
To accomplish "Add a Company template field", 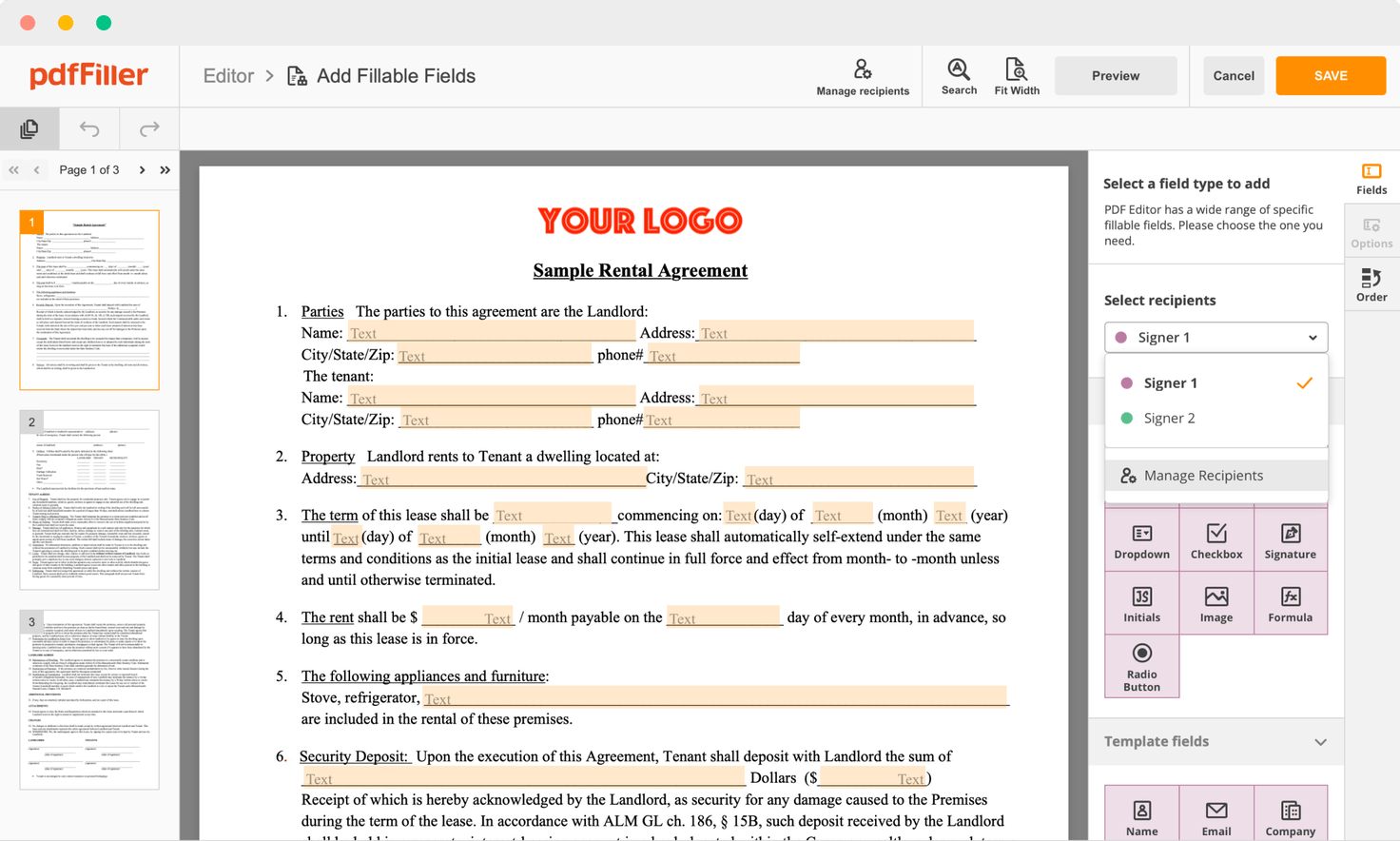I will point(1290,814).
